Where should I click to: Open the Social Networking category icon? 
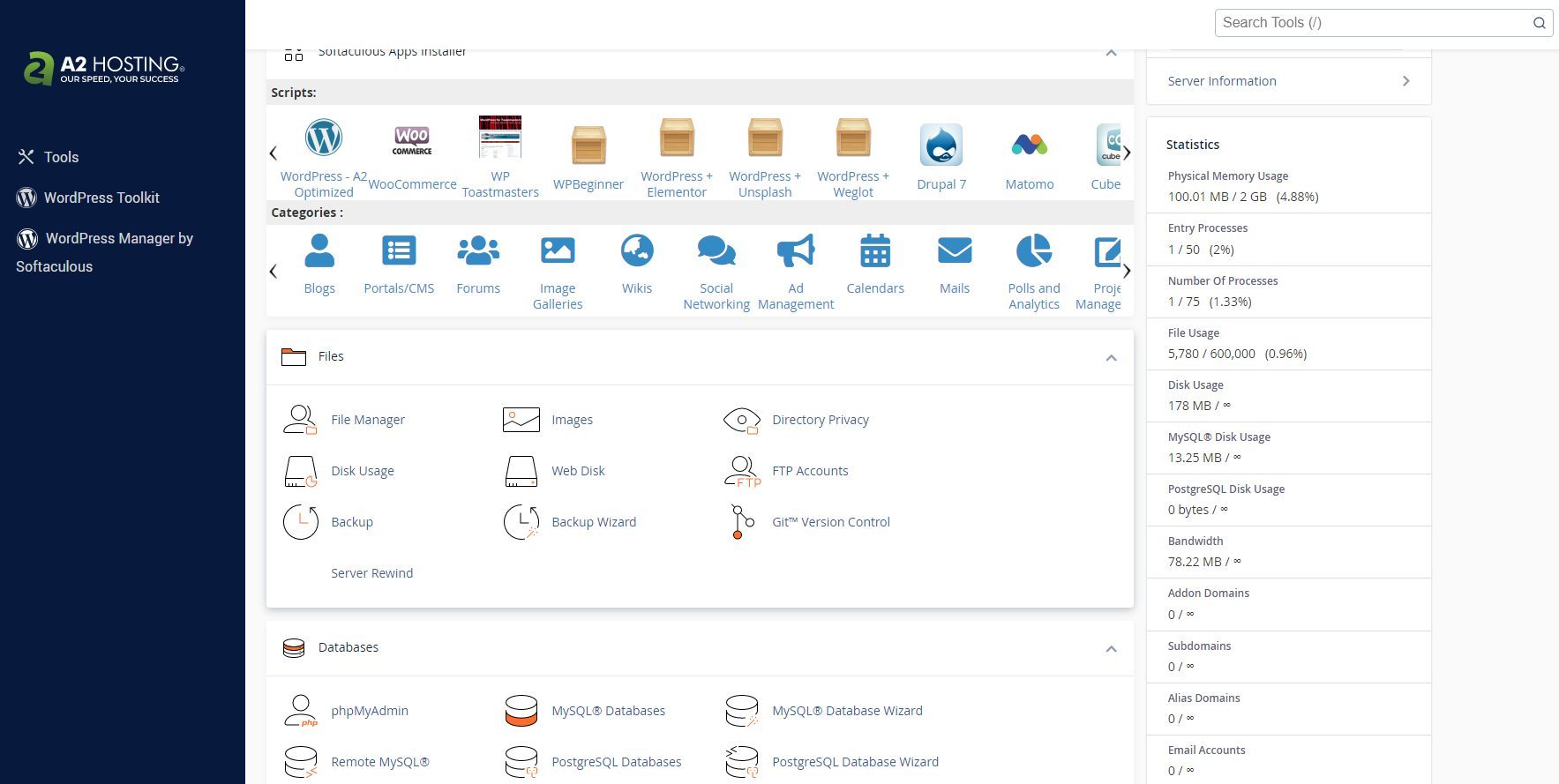point(716,250)
